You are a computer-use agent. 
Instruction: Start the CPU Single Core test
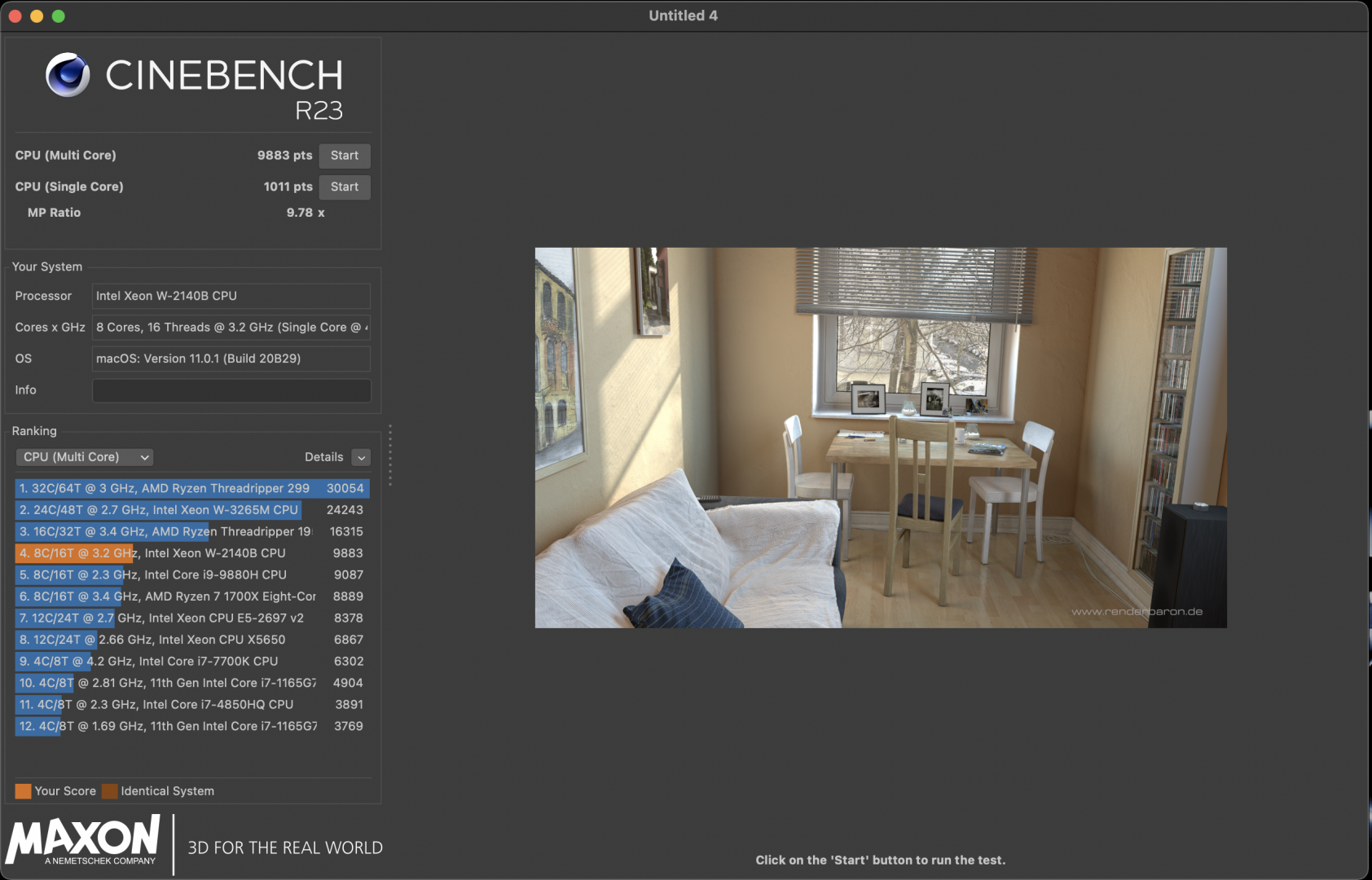coord(345,187)
